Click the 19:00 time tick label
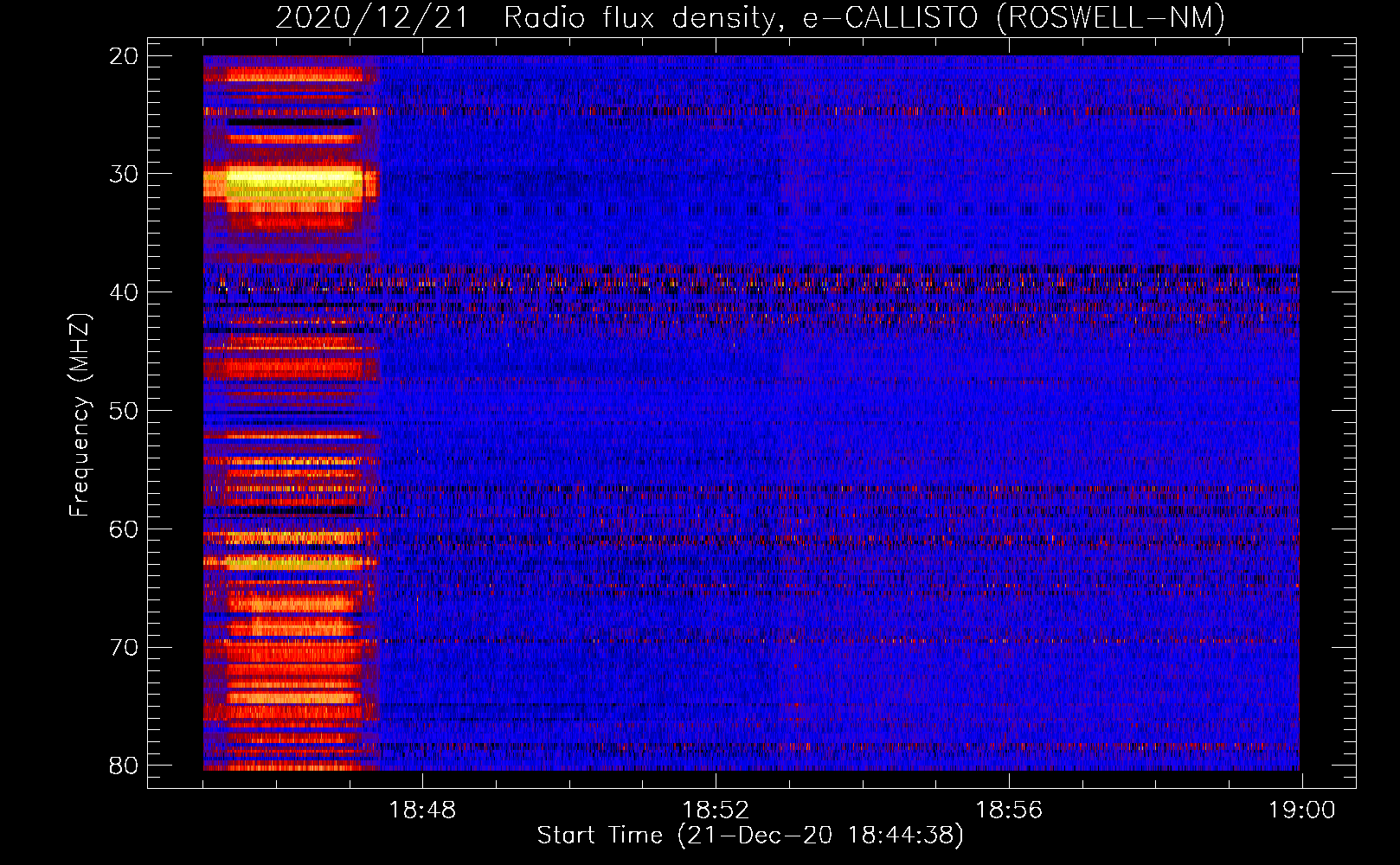Viewport: 1400px width, 865px height. point(1302,811)
